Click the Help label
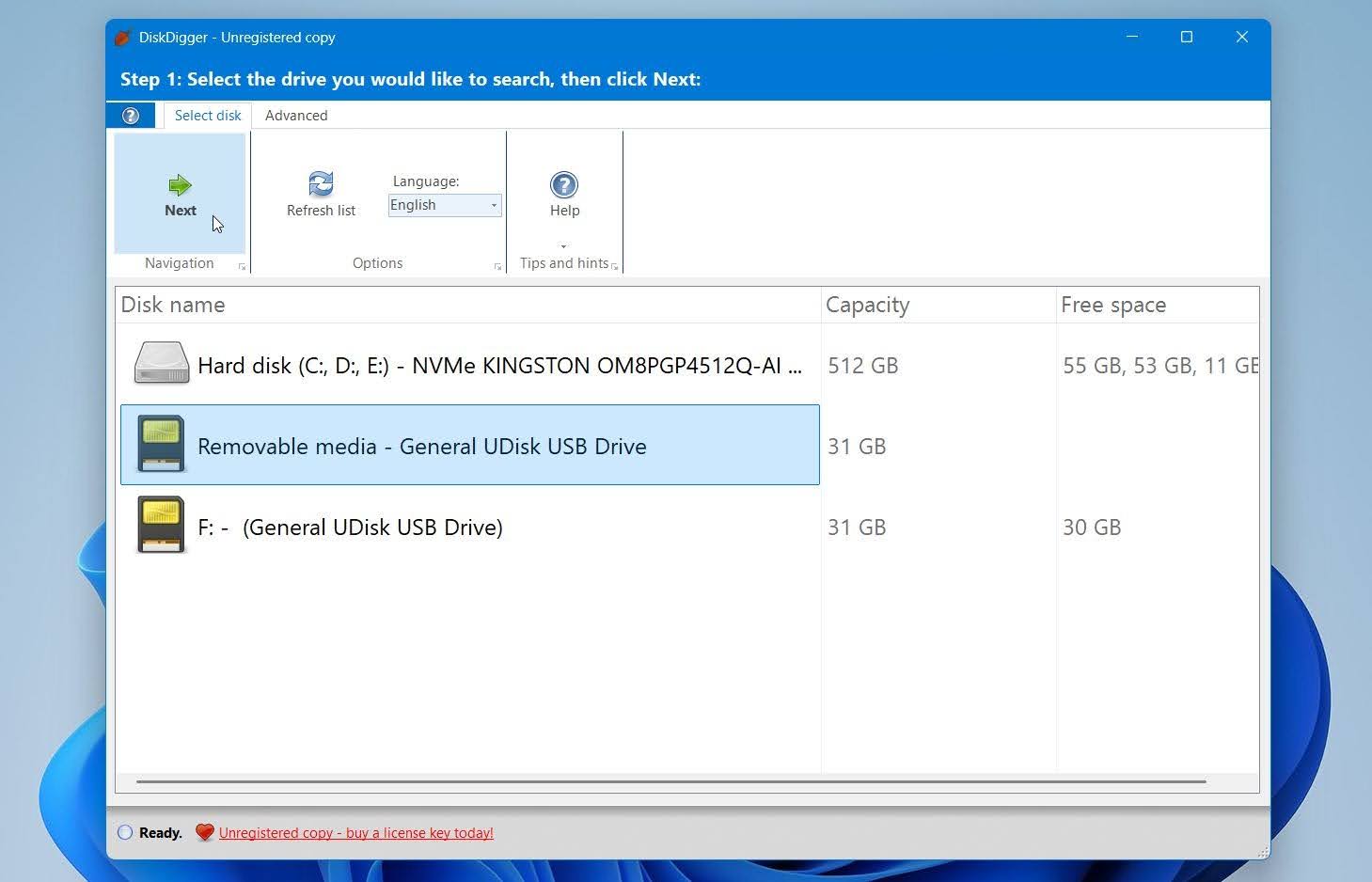Viewport: 1372px width, 882px height. (564, 211)
